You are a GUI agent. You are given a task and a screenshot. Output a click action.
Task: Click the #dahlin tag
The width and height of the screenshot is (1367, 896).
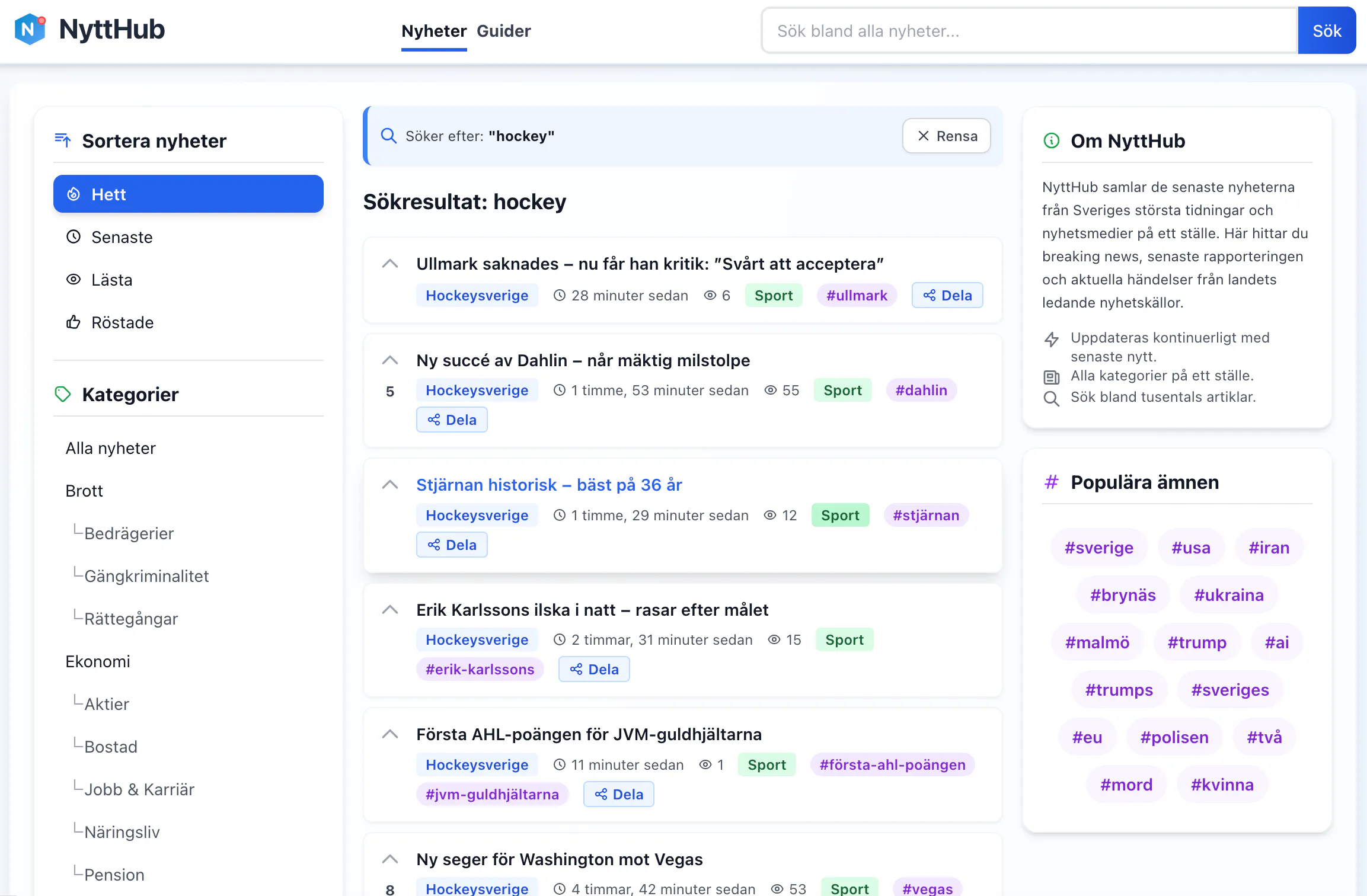pyautogui.click(x=921, y=390)
